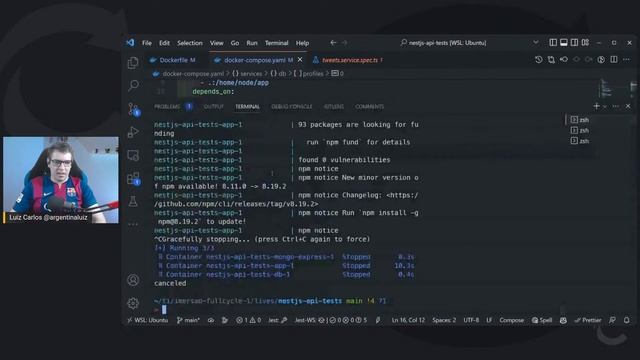This screenshot has height=360, width=640.
Task: Switch to the GitLens panel tab
Action: [333, 107]
